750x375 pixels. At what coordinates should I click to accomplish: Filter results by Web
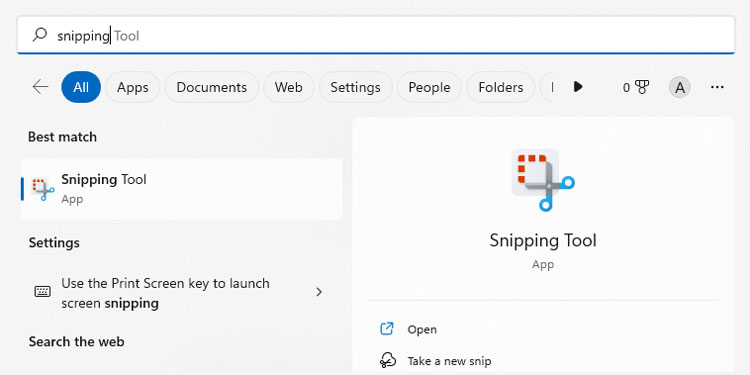[288, 87]
